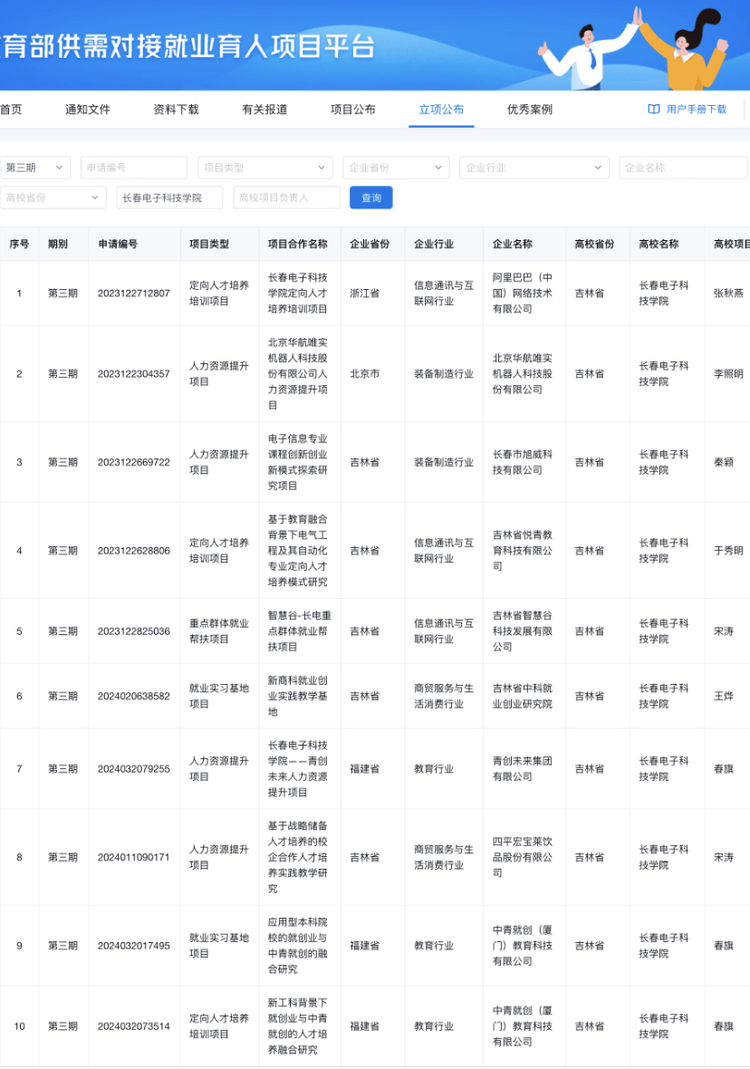The height and width of the screenshot is (1069, 750).
Task: Click company 四平宏宝莱饮品股份有限公司
Action: click(x=523, y=858)
